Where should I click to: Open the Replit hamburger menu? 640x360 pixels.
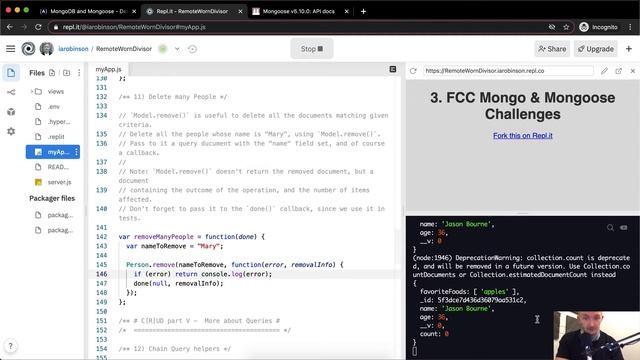[x=11, y=49]
